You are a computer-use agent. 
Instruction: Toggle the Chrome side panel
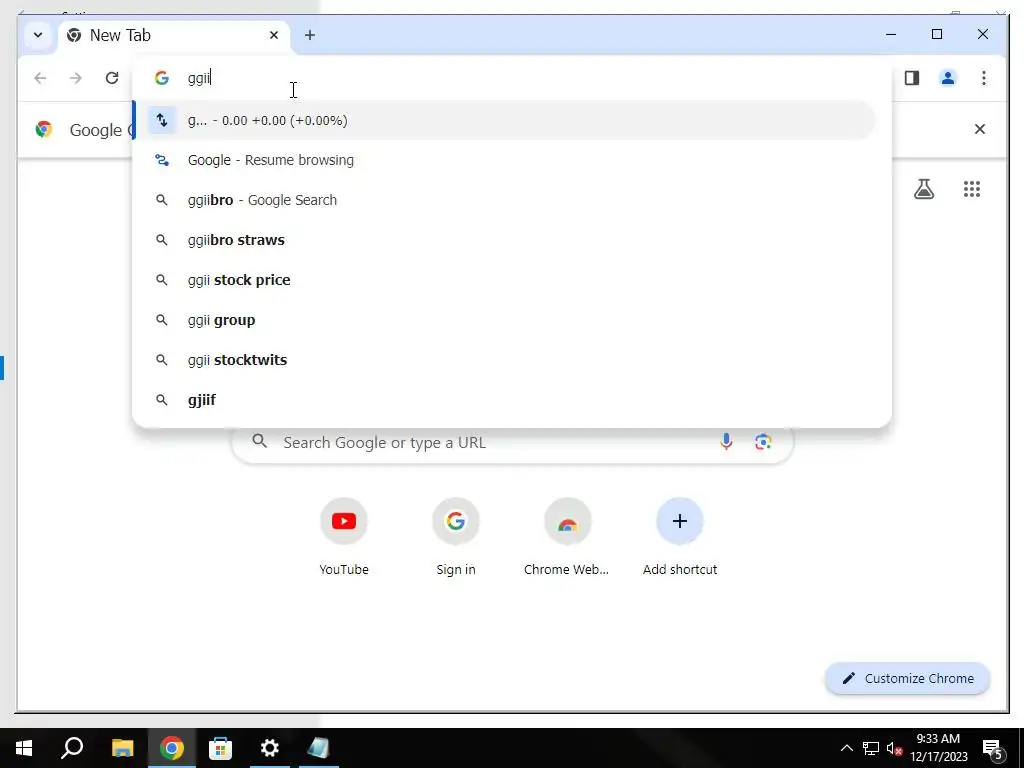coord(912,78)
